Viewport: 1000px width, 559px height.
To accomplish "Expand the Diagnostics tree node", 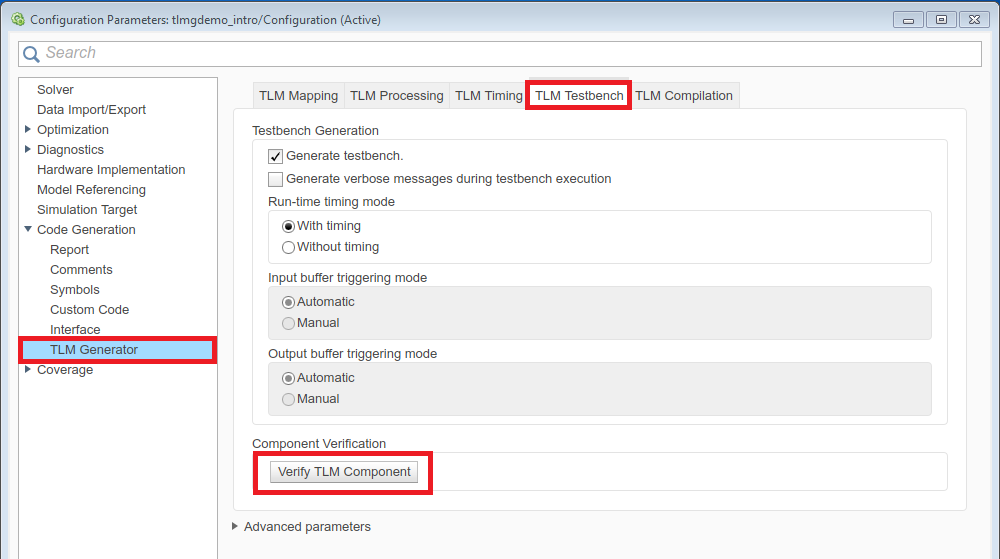I will click(28, 149).
